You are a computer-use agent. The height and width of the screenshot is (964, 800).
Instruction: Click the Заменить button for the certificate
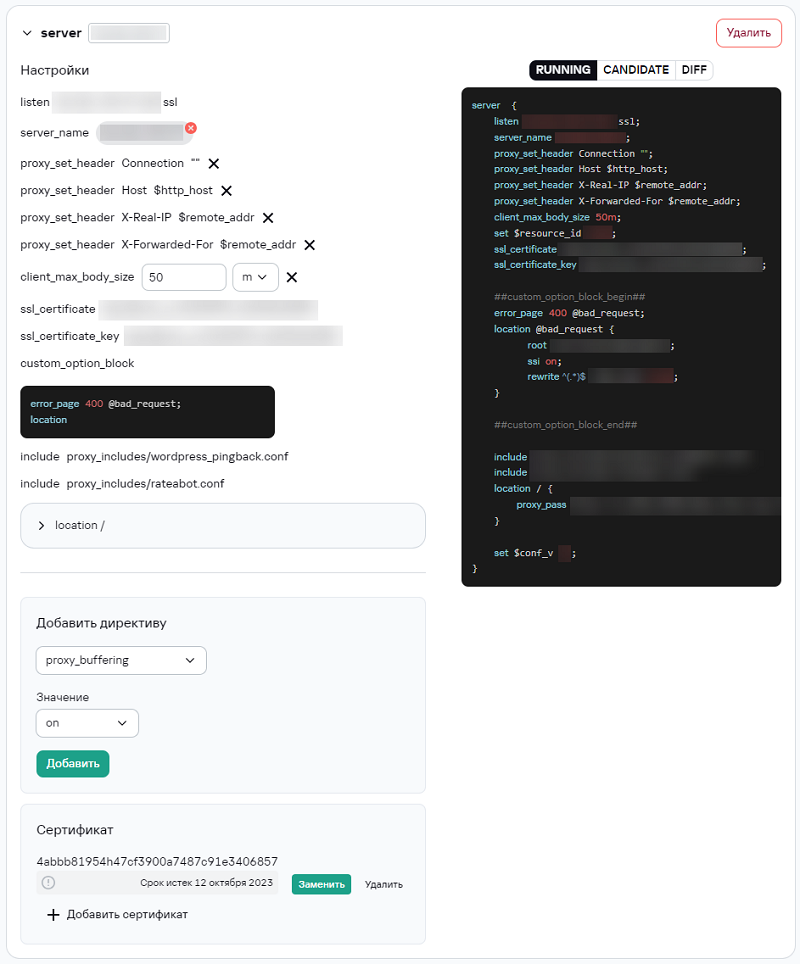pyautogui.click(x=321, y=884)
